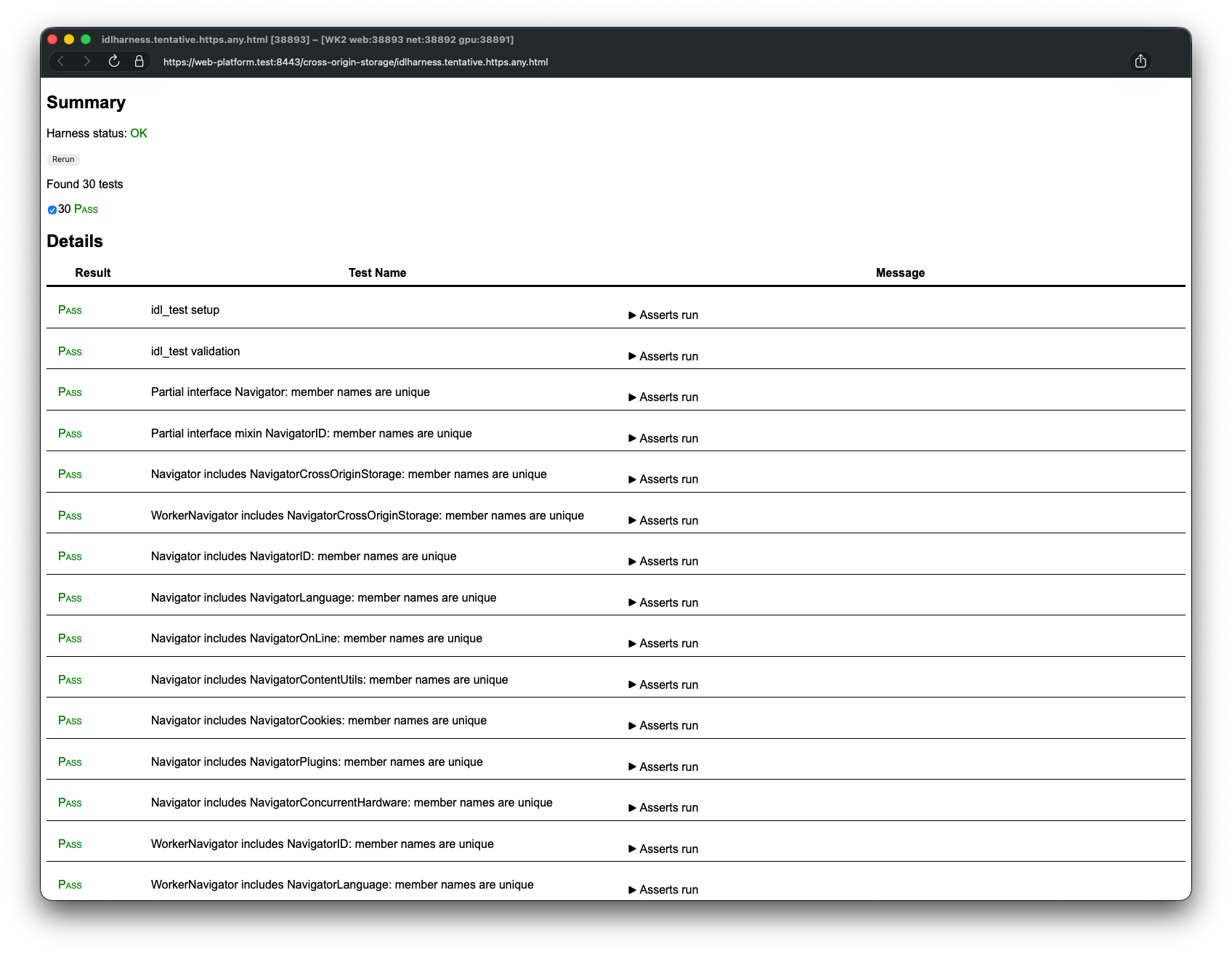Expand Asserts run for idl_test setup

click(663, 315)
